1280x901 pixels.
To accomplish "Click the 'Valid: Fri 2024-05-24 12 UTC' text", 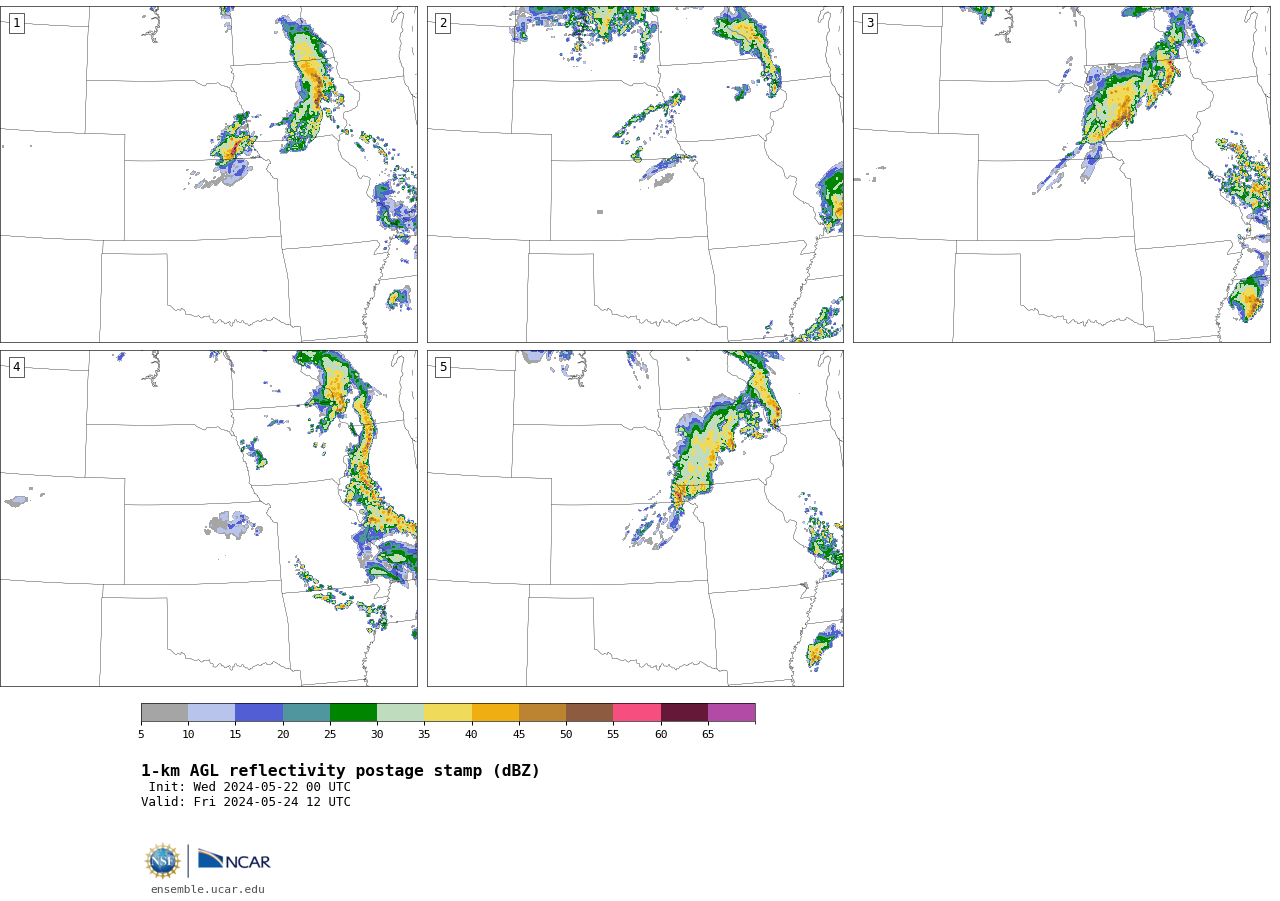I will click(246, 802).
